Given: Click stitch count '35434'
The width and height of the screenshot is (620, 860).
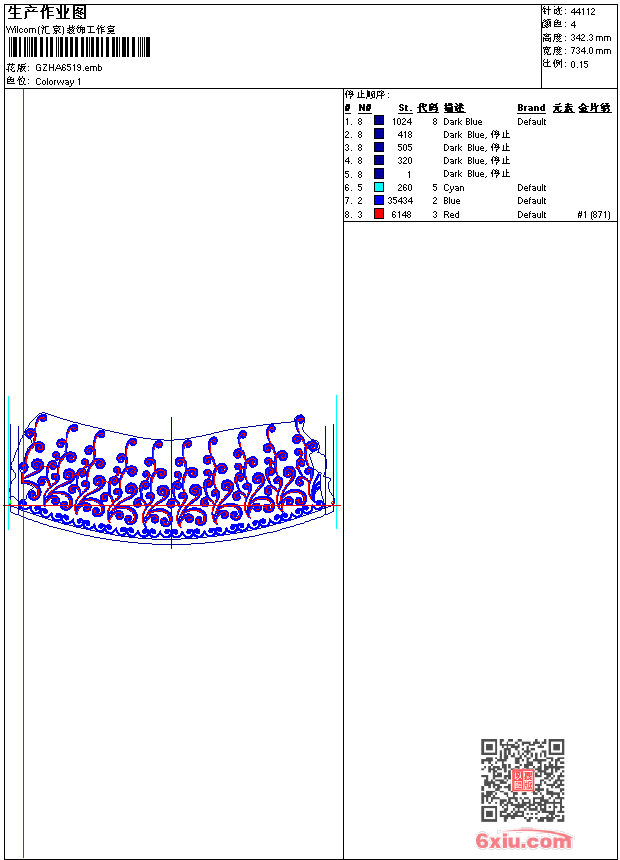Looking at the screenshot, I should tap(400, 201).
